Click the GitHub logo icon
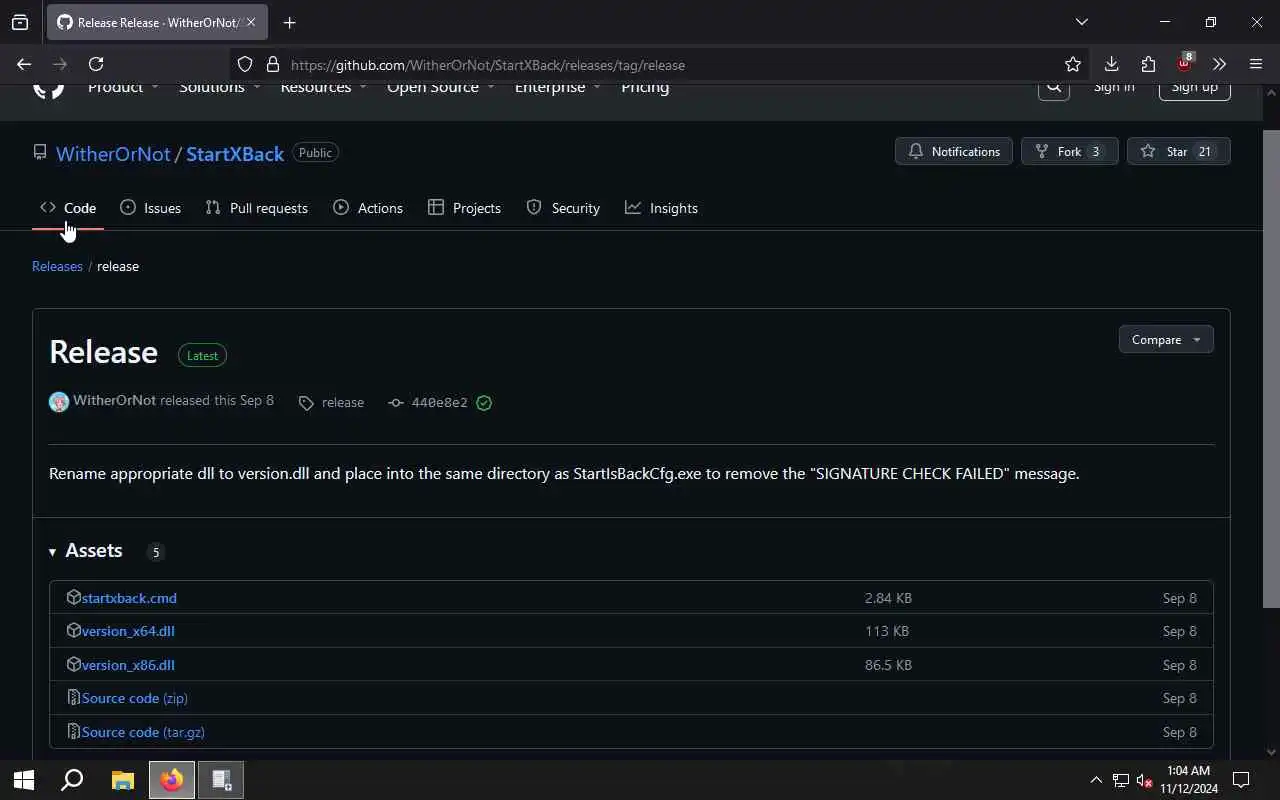This screenshot has height=800, width=1280. [x=48, y=89]
